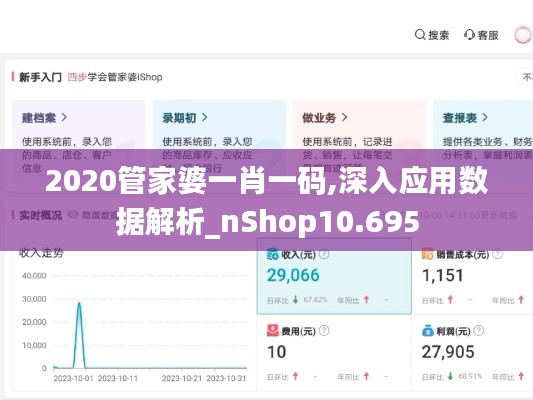
Task: Click 年同比 red arrow in 费用 card
Action: click(x=366, y=376)
